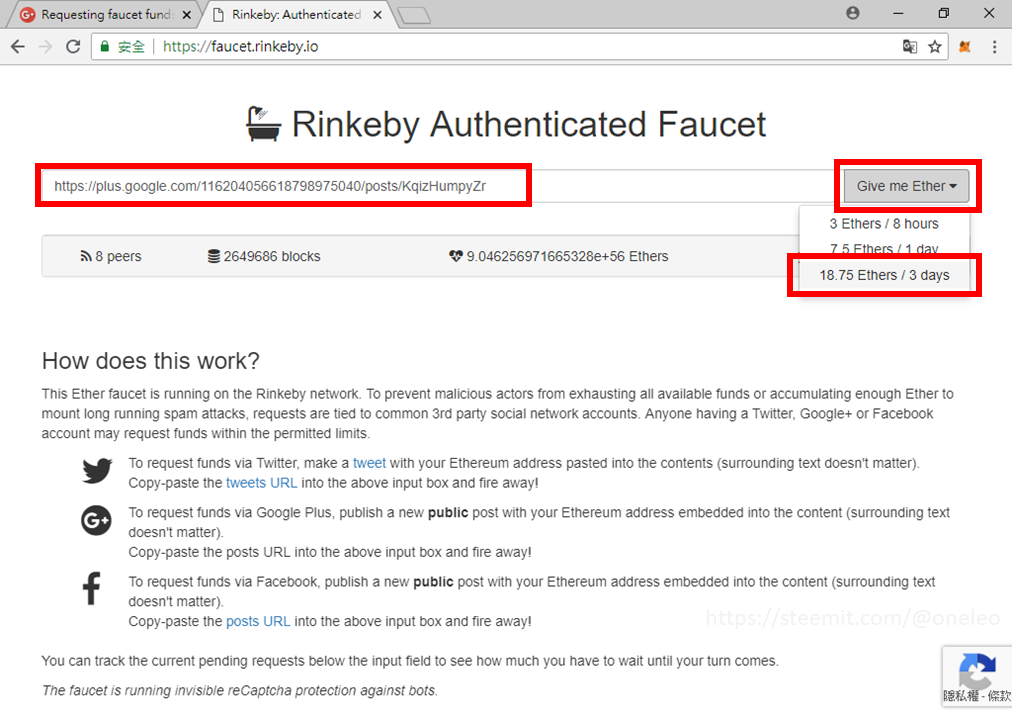Click the Twitter bird icon

(97, 471)
